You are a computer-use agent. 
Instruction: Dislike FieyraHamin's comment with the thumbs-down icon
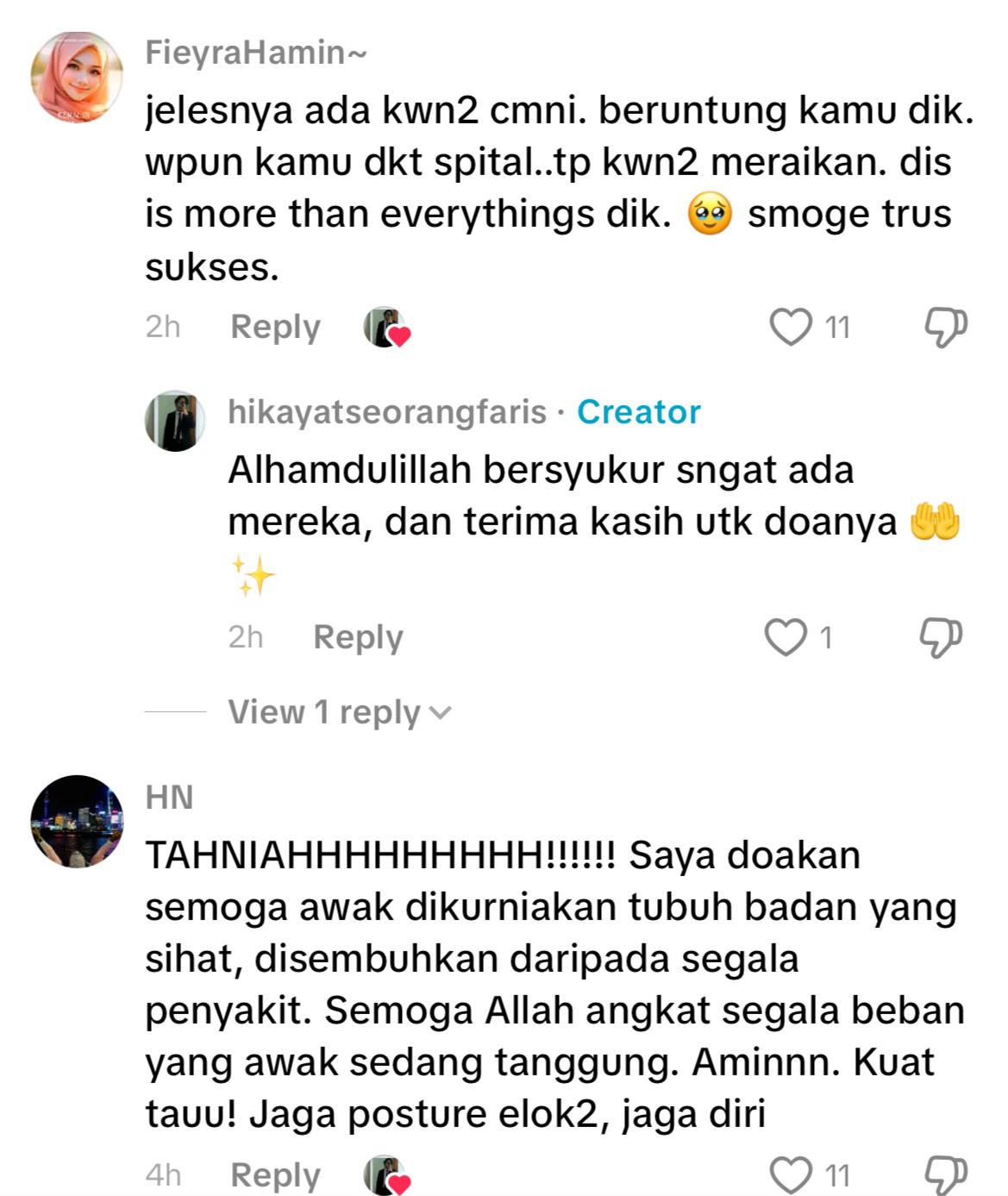coord(946,328)
